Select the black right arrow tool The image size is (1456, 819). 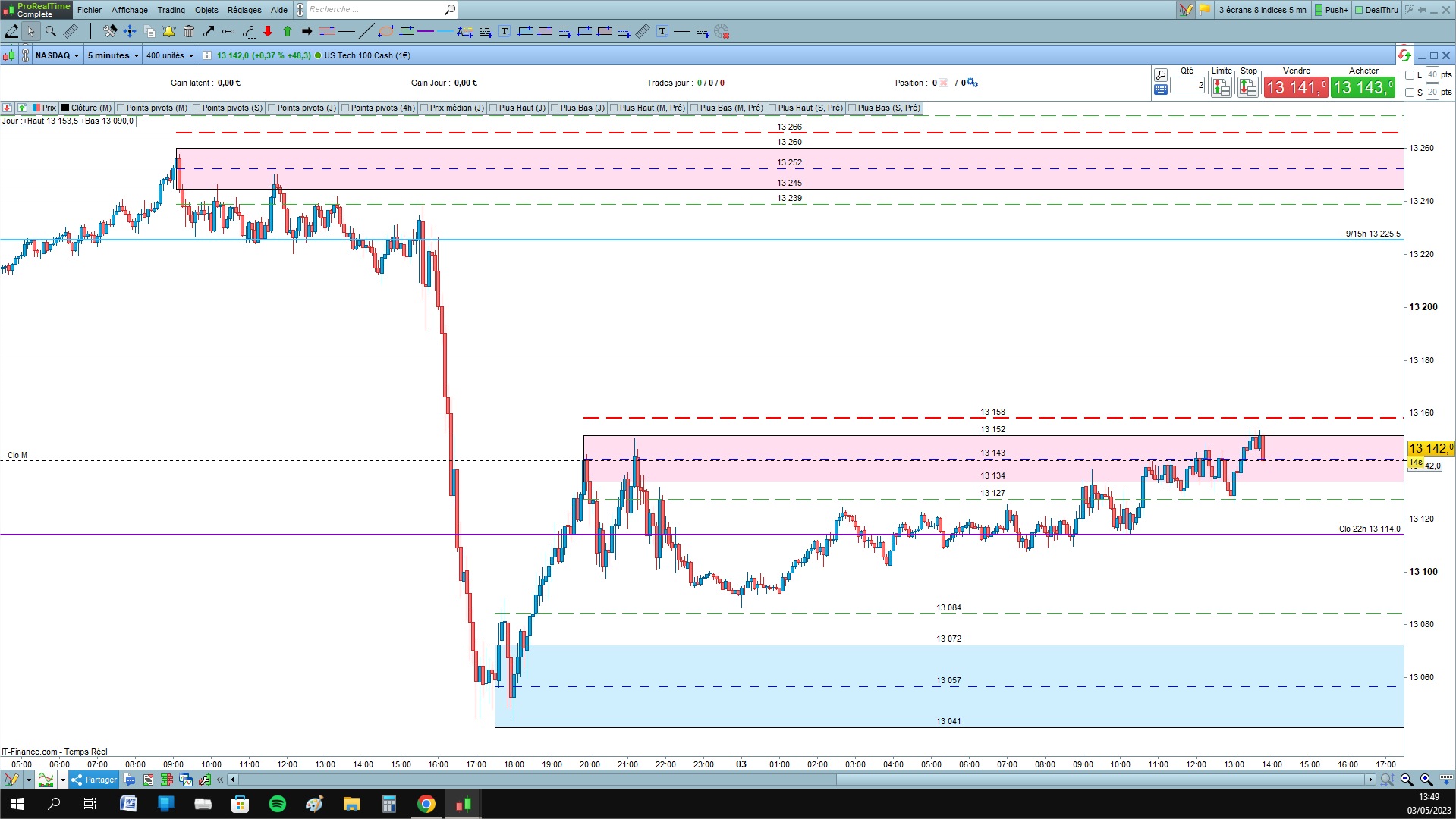click(x=307, y=31)
